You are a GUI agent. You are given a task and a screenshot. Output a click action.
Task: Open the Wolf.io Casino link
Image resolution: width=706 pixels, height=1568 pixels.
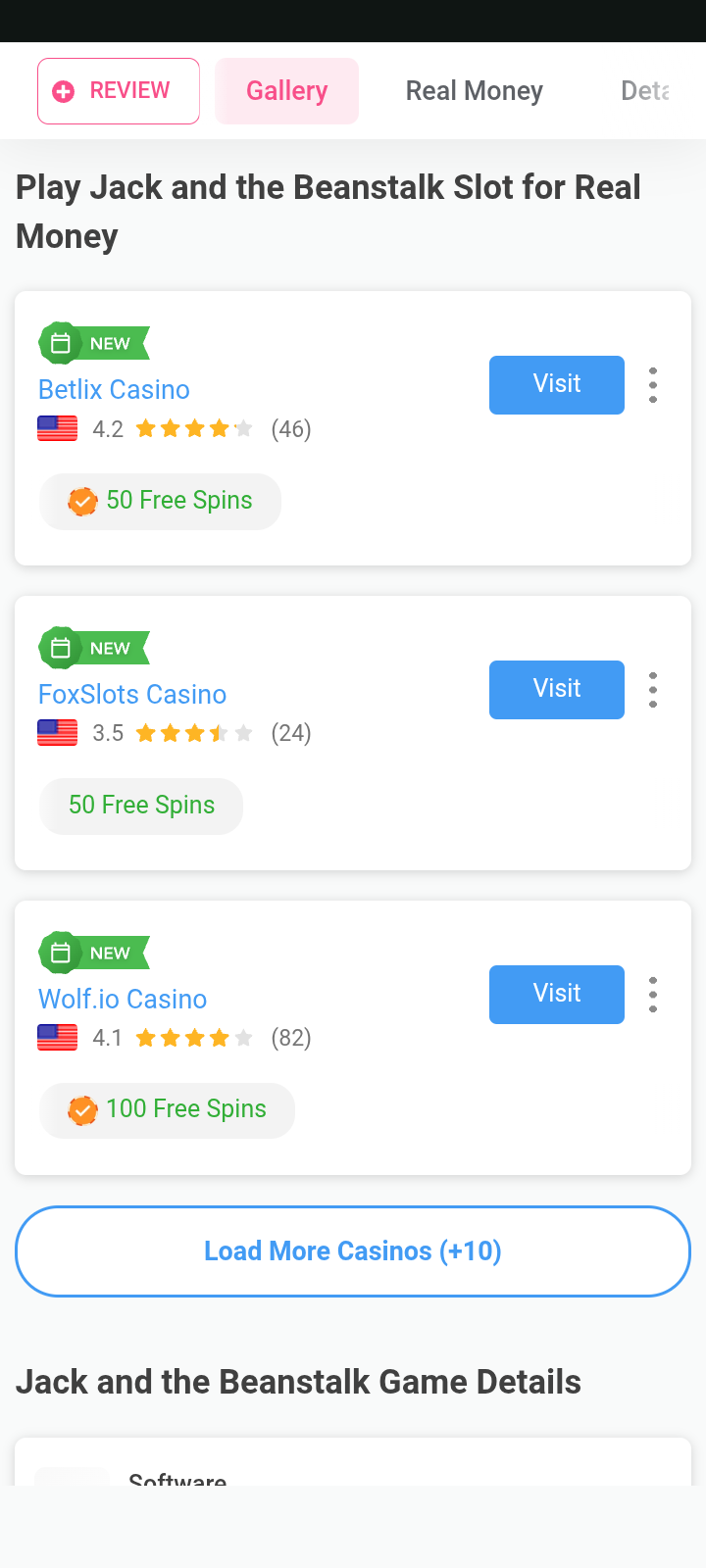point(123,999)
